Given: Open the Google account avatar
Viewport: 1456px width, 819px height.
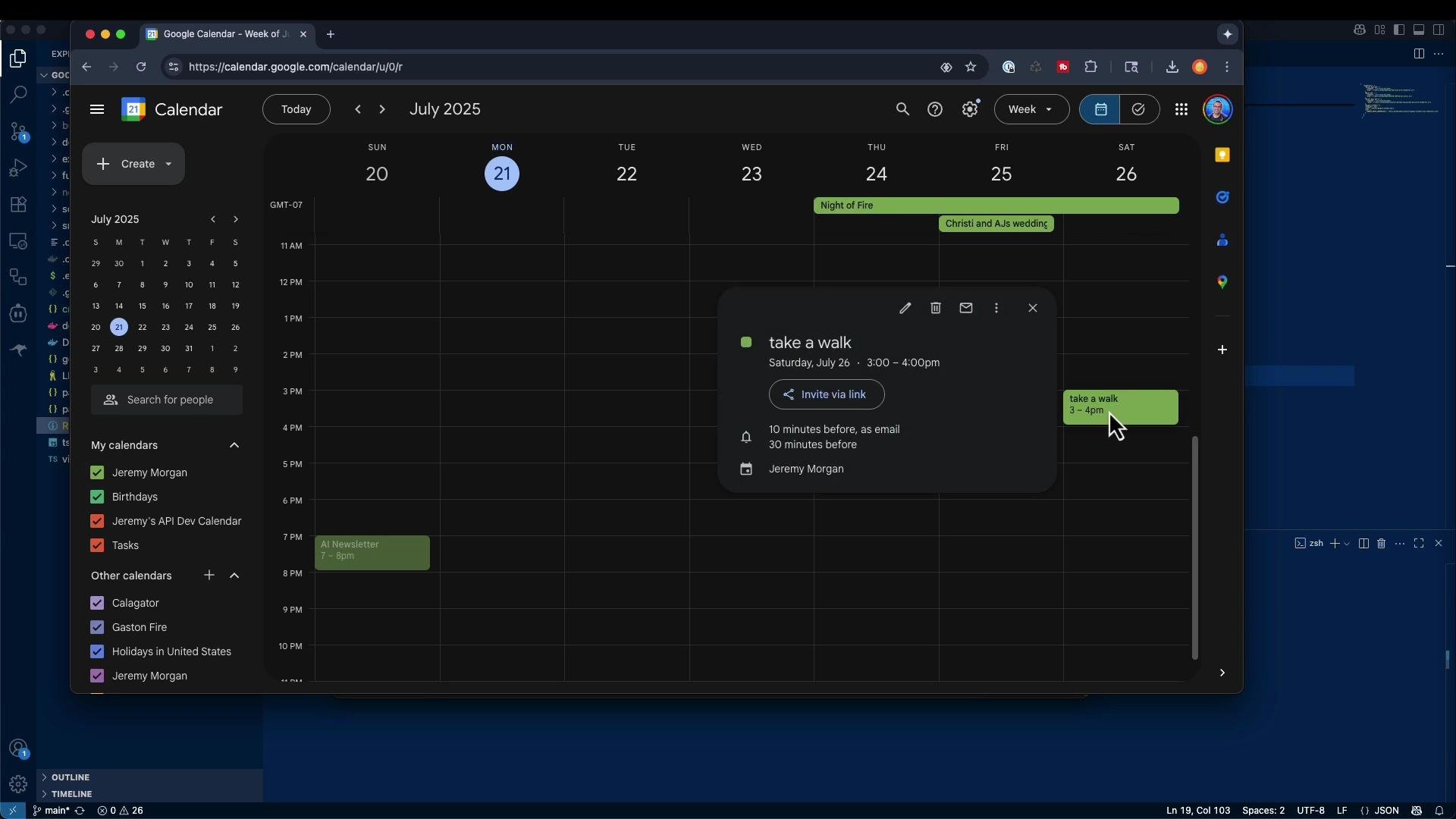Looking at the screenshot, I should click(1218, 109).
